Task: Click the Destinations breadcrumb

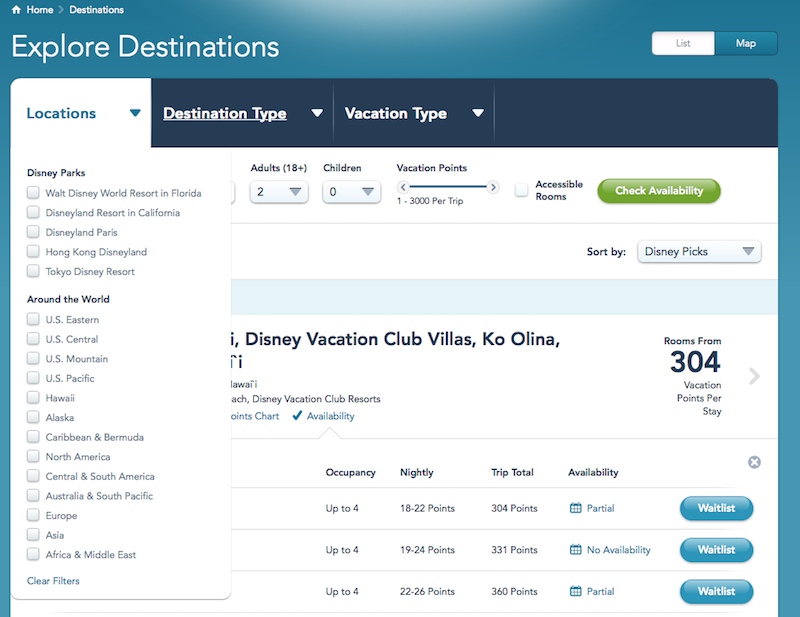Action: (96, 10)
